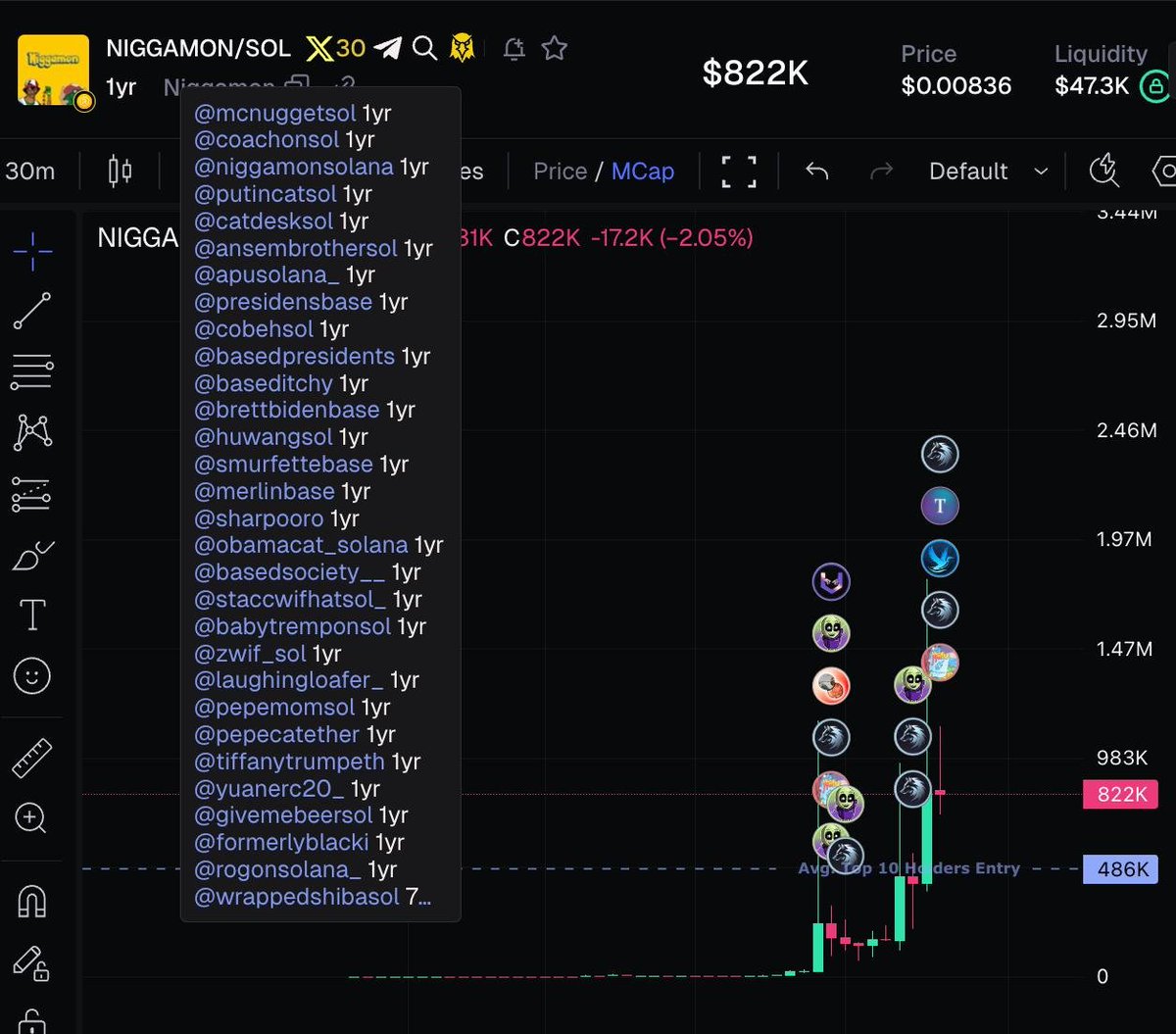Open @staccwifhatsol_ handle

point(290,599)
